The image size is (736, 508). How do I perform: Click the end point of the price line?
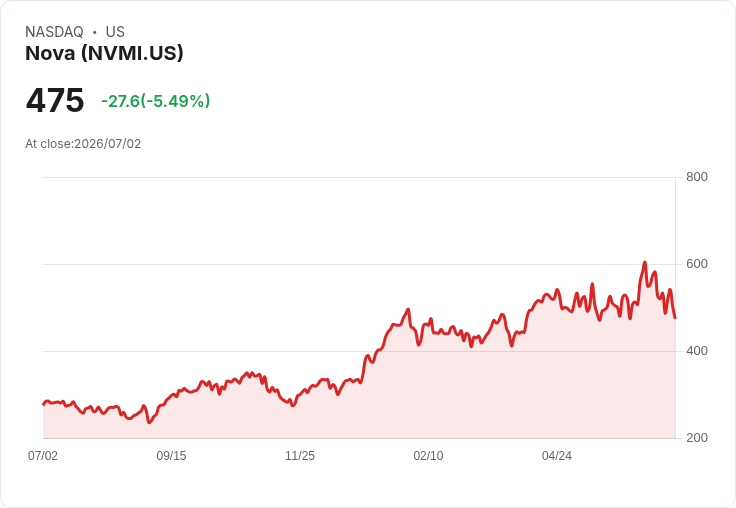click(x=675, y=318)
